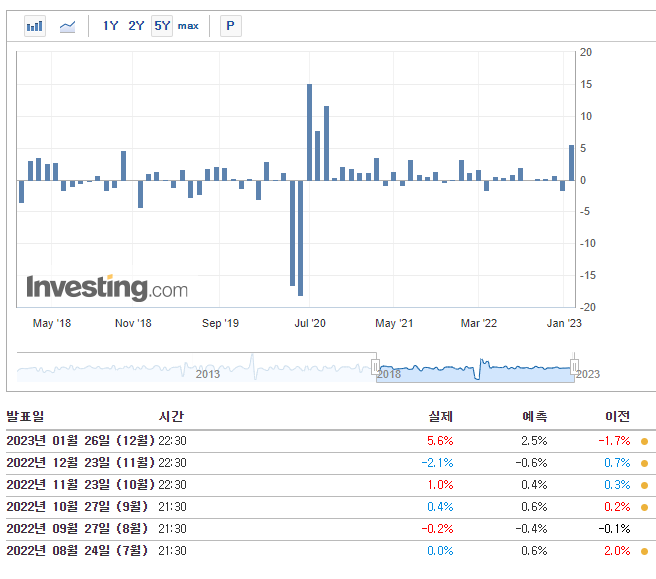Click previous value -1.7%
The width and height of the screenshot is (656, 579).
(x=614, y=441)
